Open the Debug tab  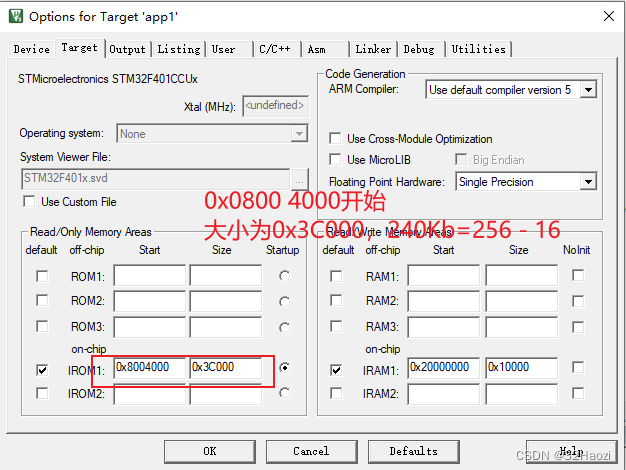[419, 49]
